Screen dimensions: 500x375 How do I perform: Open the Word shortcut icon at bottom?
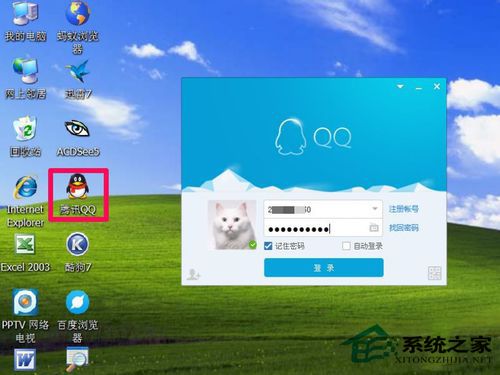pyautogui.click(x=25, y=360)
